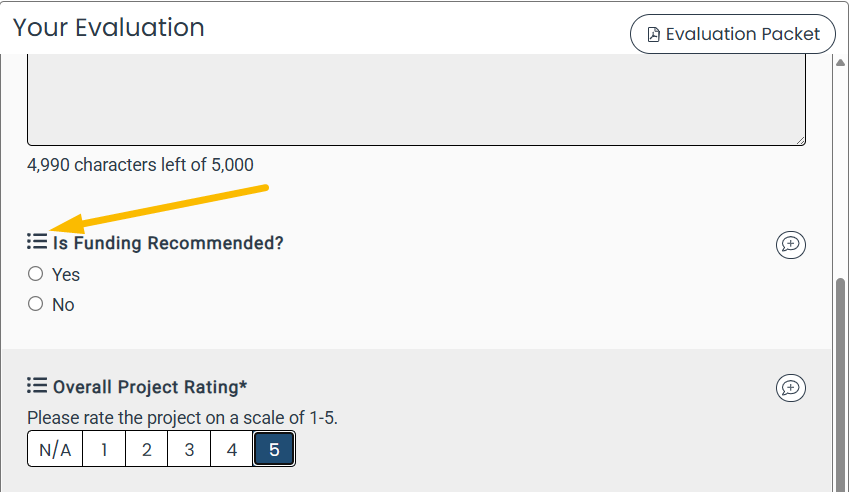
Task: Add a comment to Is Funding Recommended
Action: [x=790, y=244]
